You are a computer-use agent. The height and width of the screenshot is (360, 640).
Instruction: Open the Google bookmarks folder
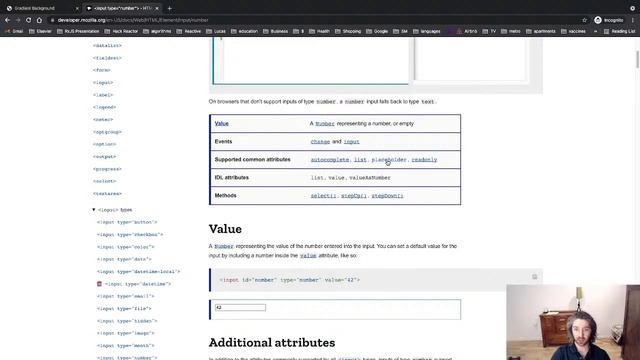(377, 31)
